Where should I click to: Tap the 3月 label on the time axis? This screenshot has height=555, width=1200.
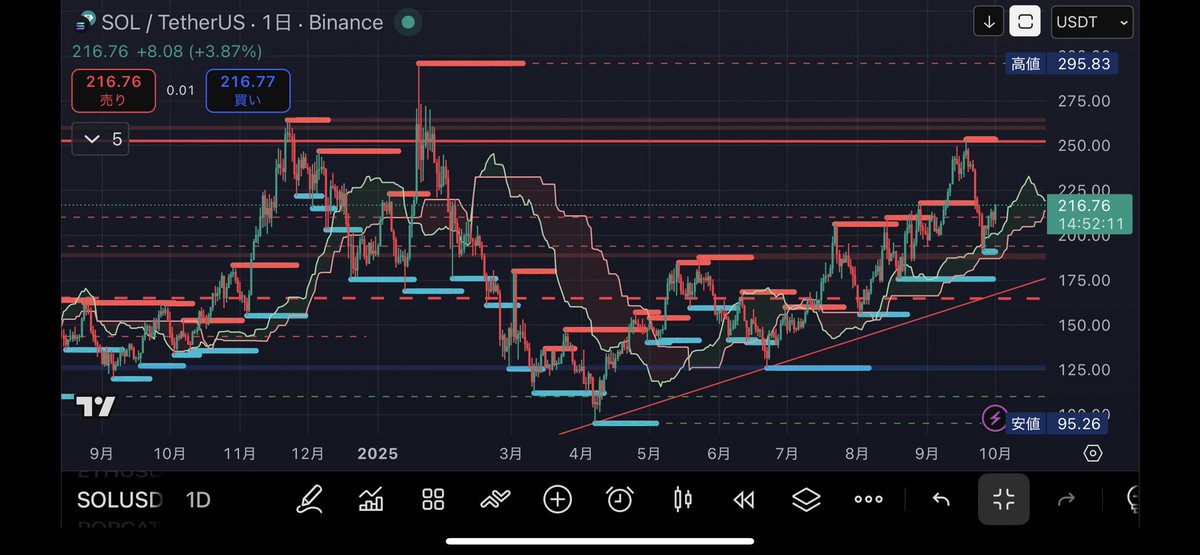point(511,453)
